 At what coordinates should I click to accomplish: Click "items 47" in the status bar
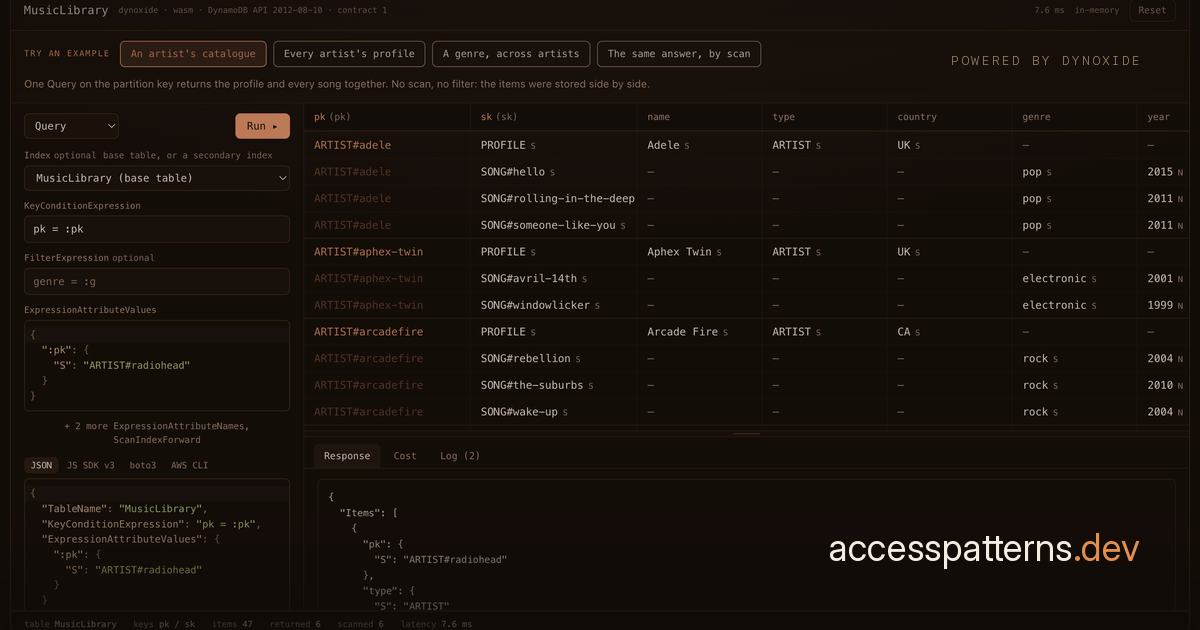click(x=232, y=624)
